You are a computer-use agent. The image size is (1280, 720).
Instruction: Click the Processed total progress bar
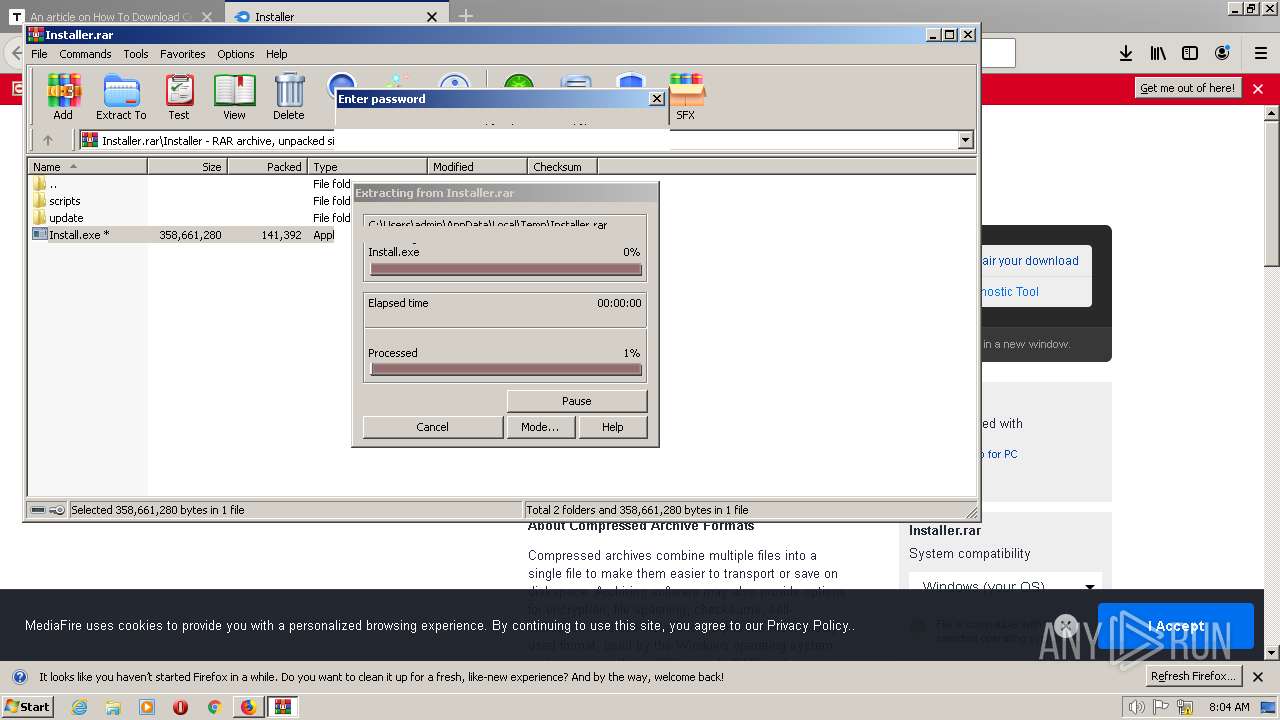pos(506,369)
